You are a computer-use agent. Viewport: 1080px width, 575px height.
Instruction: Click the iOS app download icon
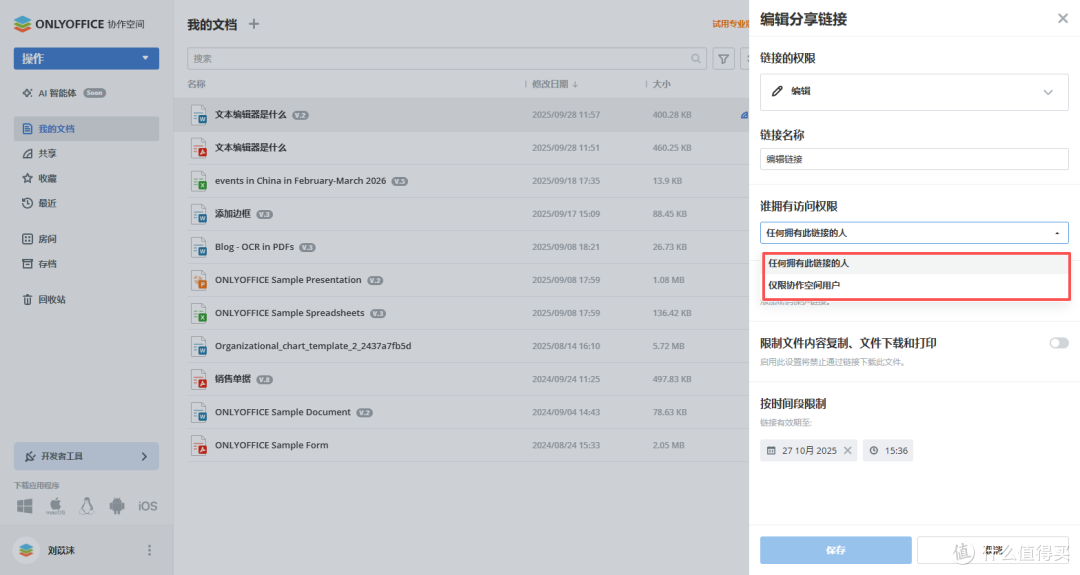pyautogui.click(x=147, y=506)
